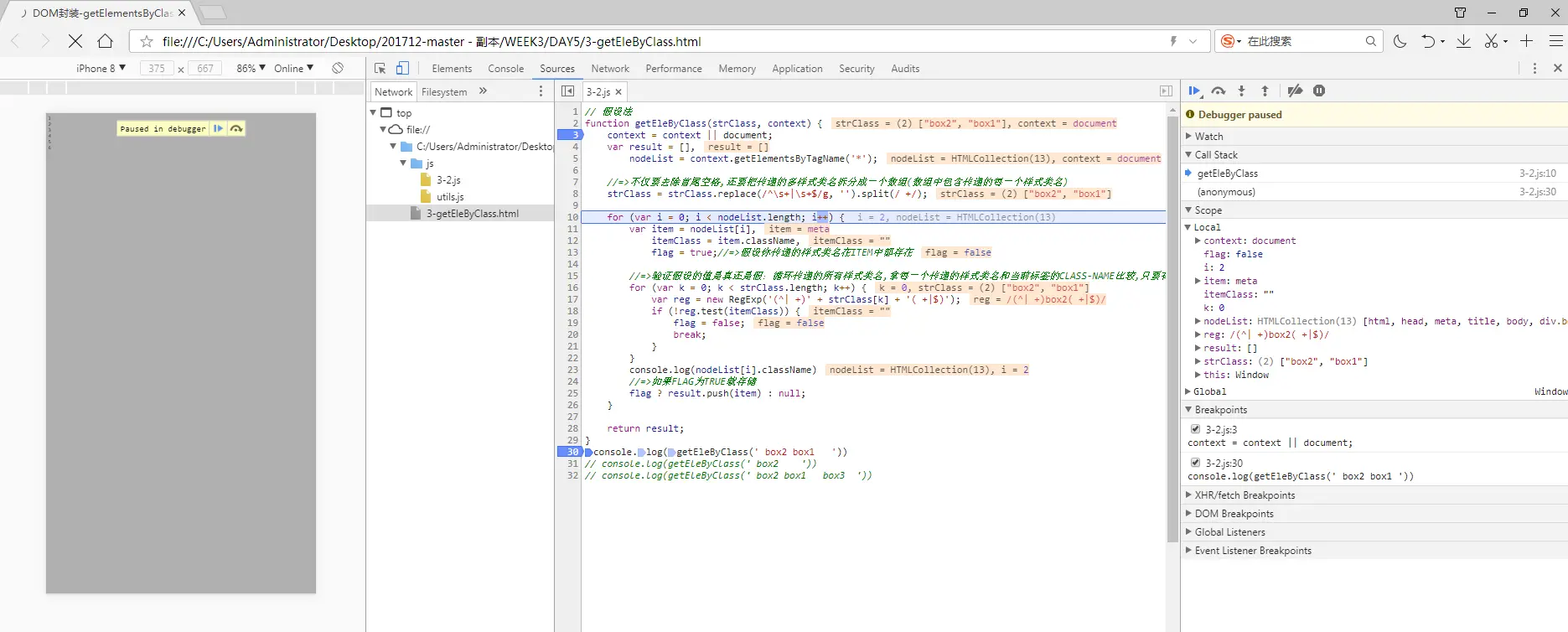Screen dimensions: 1568x632
Task: Expand the Watch section
Action: (1208, 137)
